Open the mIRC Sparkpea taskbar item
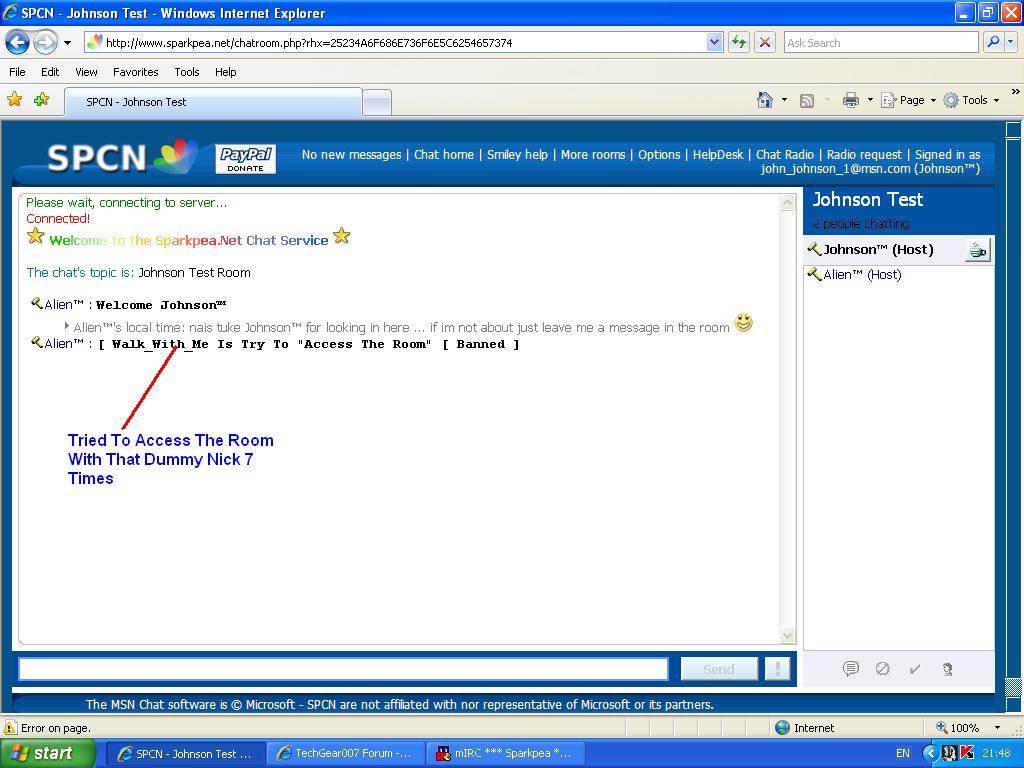The image size is (1024, 768). 504,754
